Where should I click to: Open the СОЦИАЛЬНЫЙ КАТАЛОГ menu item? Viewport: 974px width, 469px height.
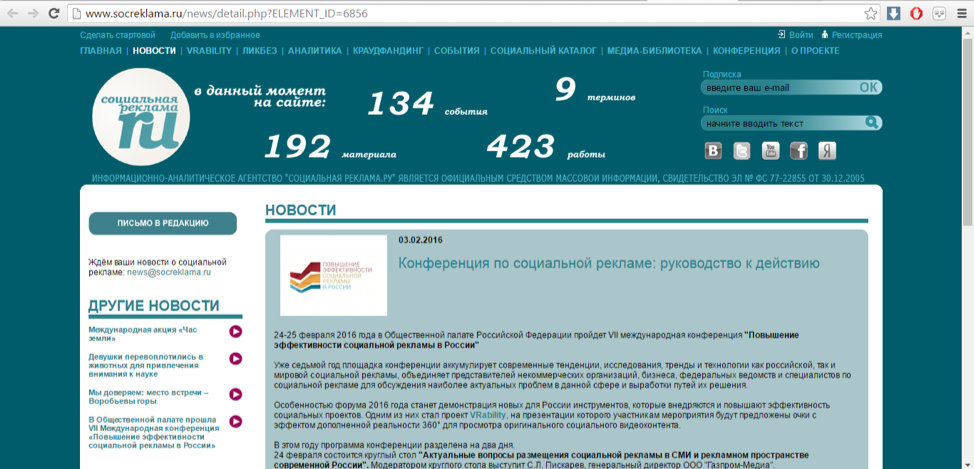[544, 51]
